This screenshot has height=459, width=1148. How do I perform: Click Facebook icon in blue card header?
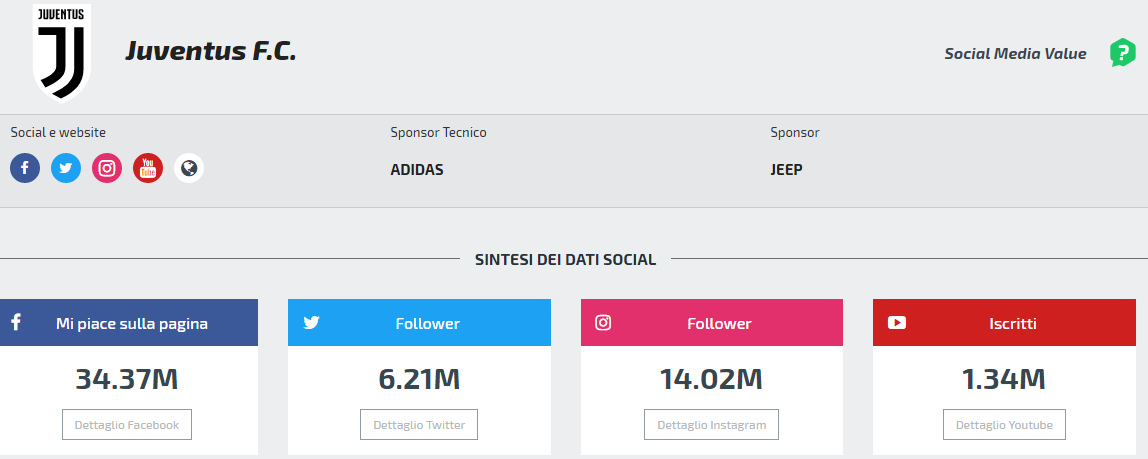[16, 322]
